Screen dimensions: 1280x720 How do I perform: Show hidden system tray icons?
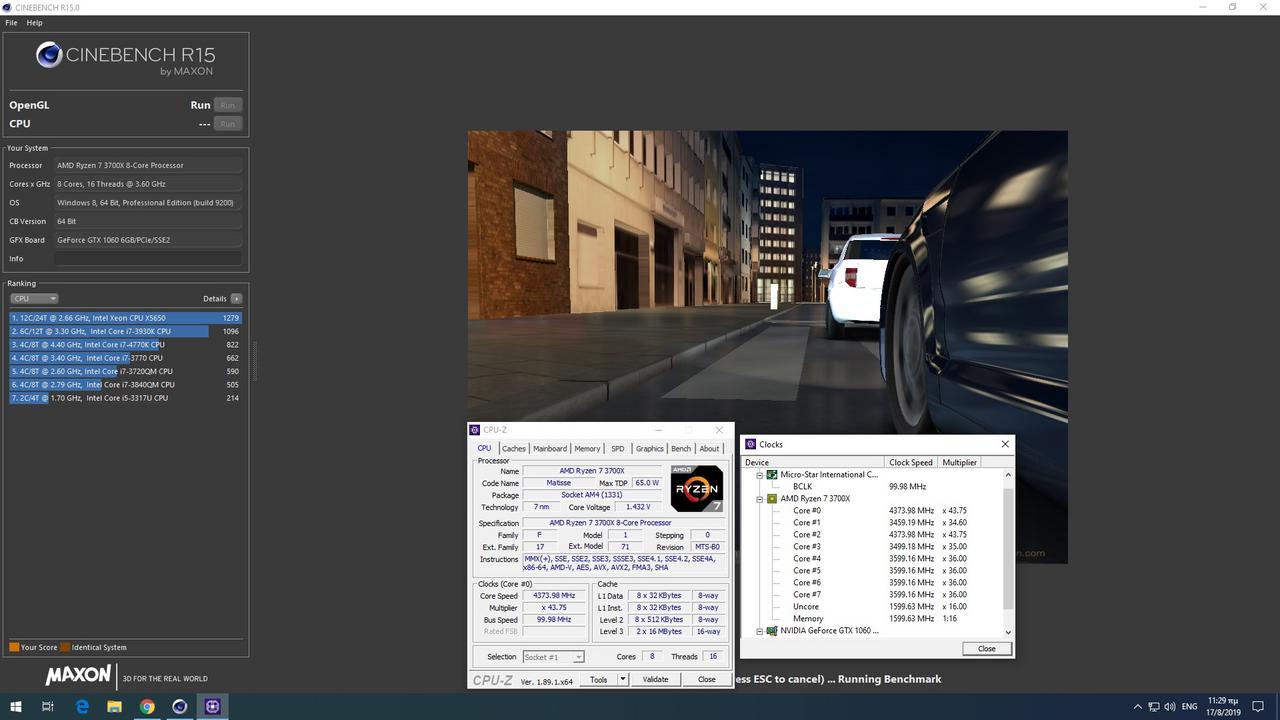1137,707
